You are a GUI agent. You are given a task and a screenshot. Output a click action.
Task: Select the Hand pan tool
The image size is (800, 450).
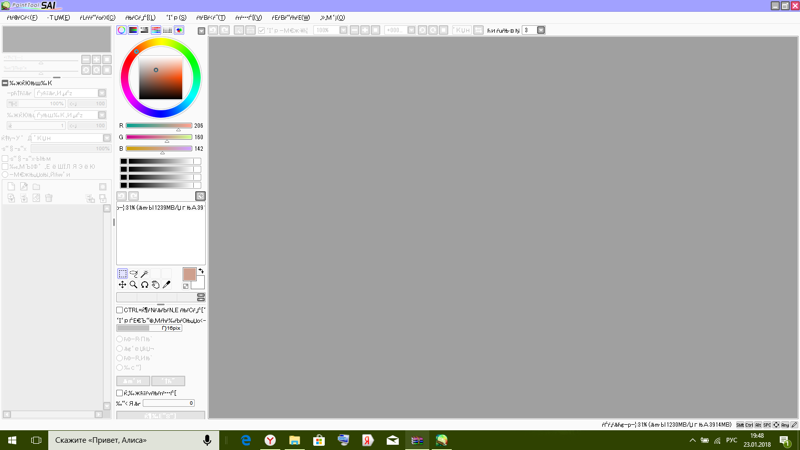(156, 285)
